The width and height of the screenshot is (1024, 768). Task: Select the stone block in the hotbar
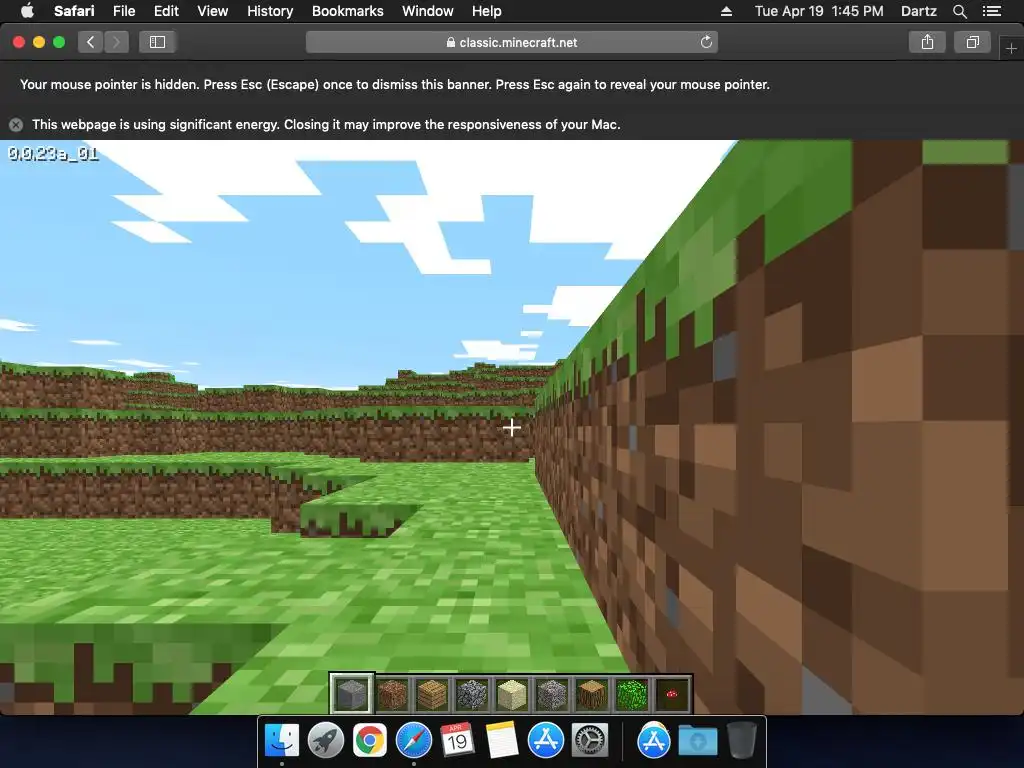click(x=352, y=694)
